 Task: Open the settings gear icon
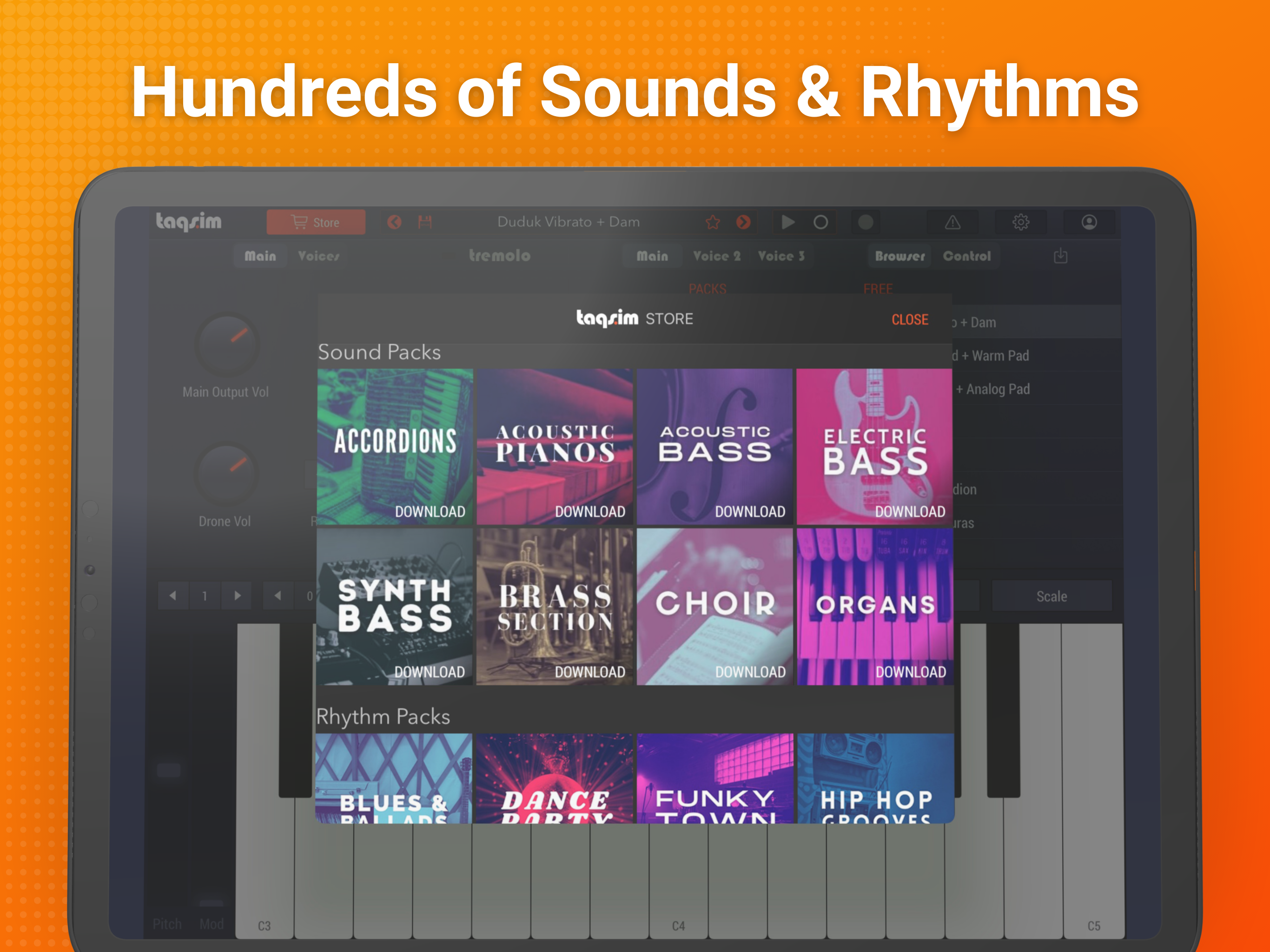tap(1020, 222)
